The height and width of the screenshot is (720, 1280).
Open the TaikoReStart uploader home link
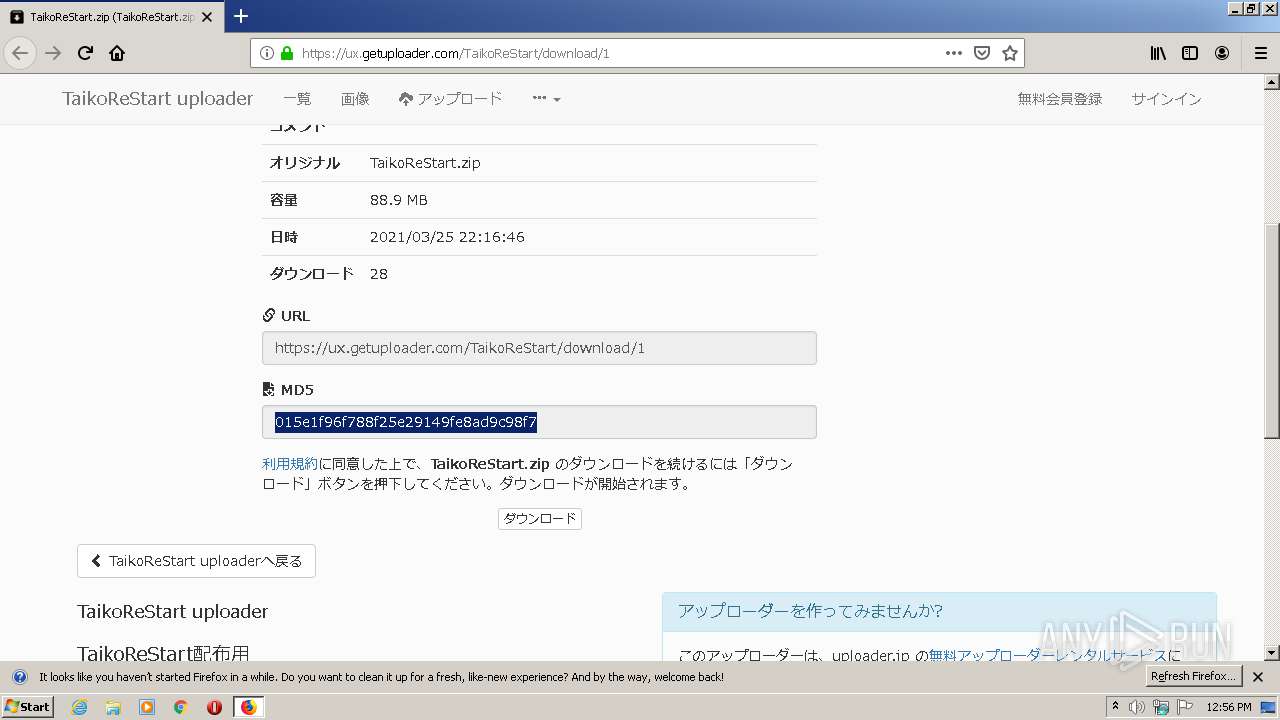pyautogui.click(x=158, y=98)
